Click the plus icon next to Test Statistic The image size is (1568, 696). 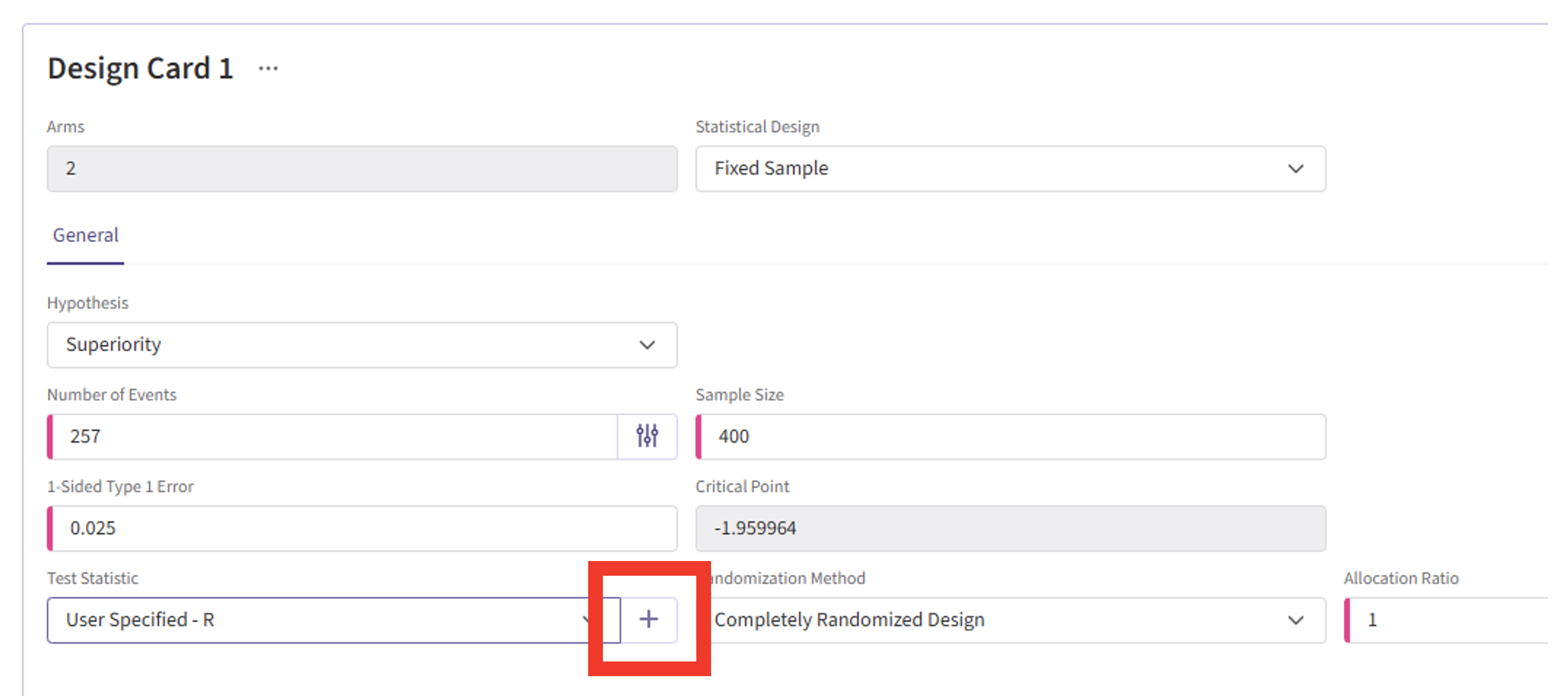(x=648, y=619)
